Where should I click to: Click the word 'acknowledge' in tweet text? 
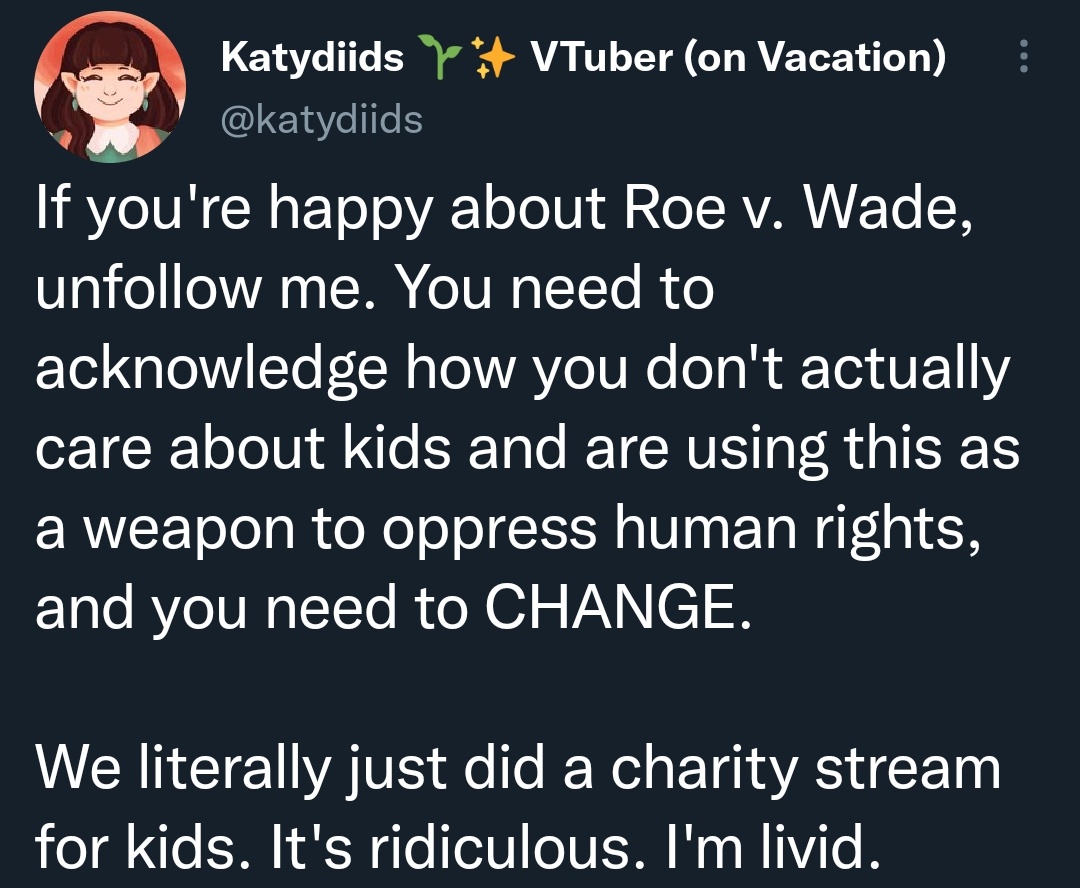point(211,370)
